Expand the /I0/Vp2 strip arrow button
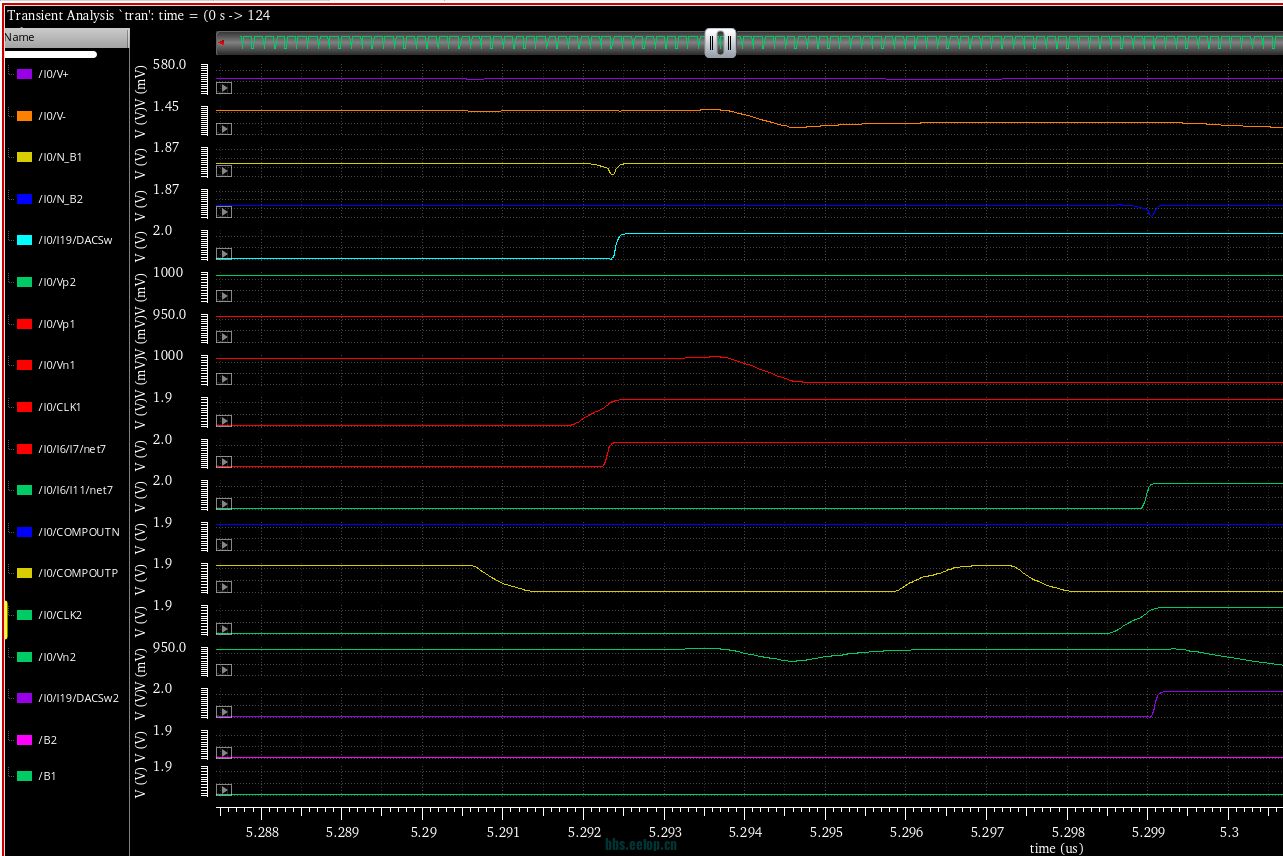The width and height of the screenshot is (1283, 856). 224,296
